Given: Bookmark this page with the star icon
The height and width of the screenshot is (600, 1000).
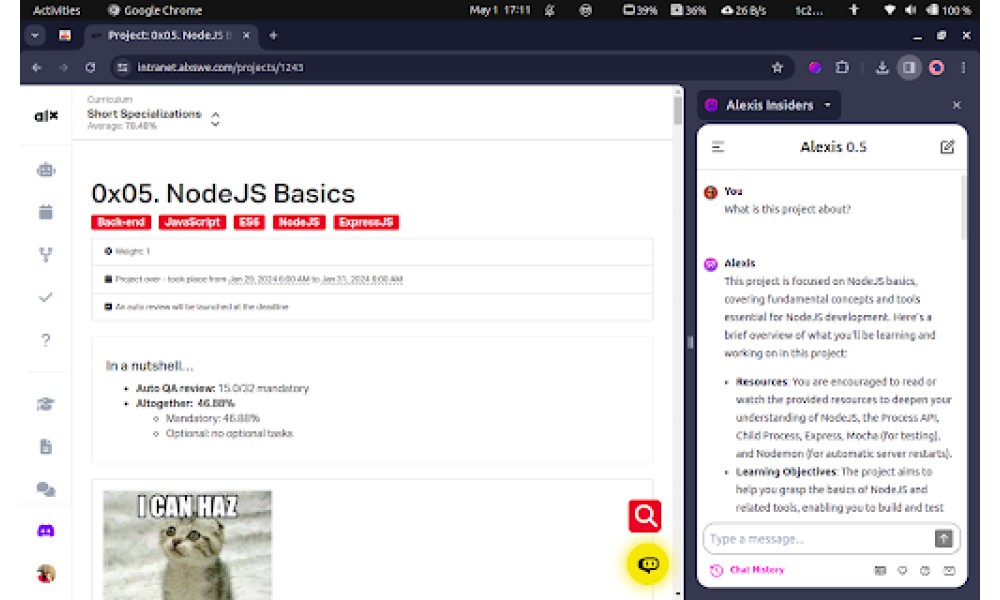Looking at the screenshot, I should pyautogui.click(x=777, y=68).
